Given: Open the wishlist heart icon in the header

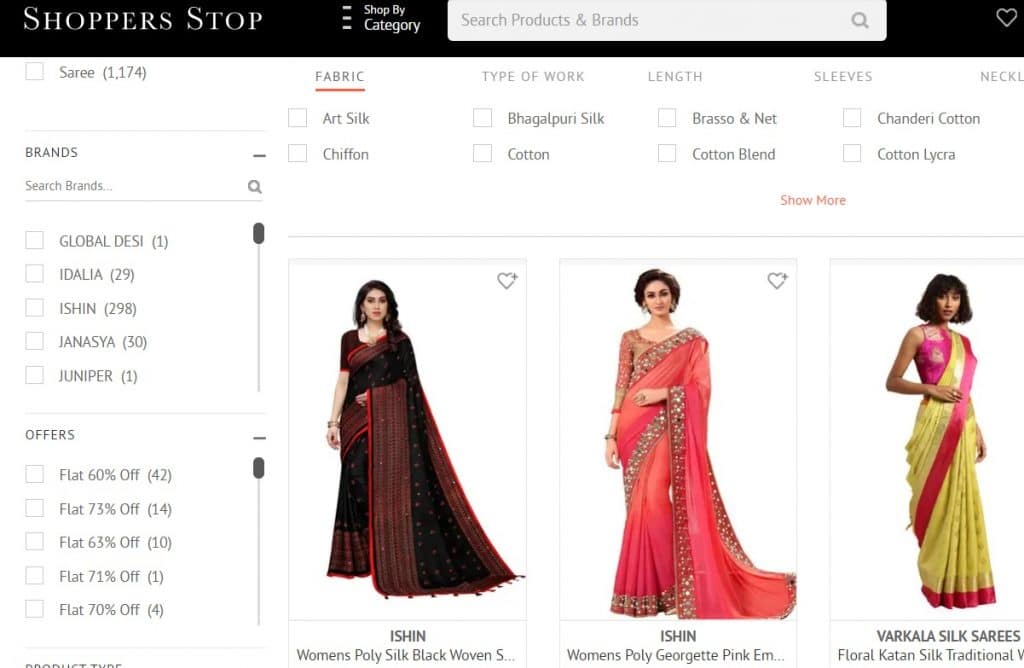Looking at the screenshot, I should [1007, 18].
